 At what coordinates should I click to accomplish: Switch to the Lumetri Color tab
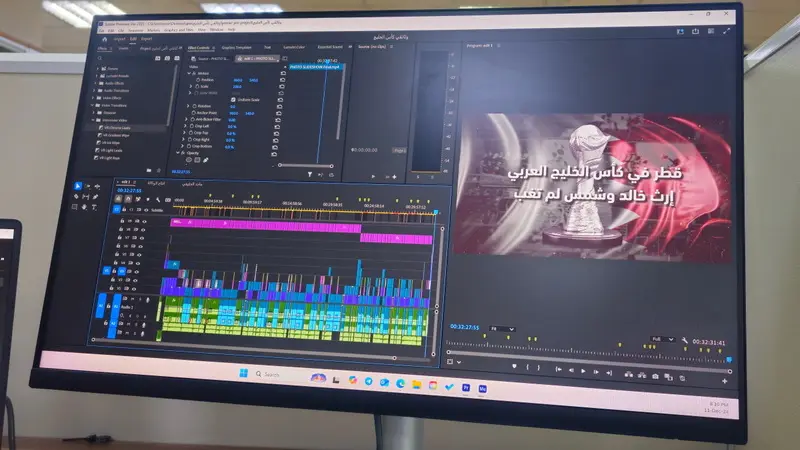point(293,47)
